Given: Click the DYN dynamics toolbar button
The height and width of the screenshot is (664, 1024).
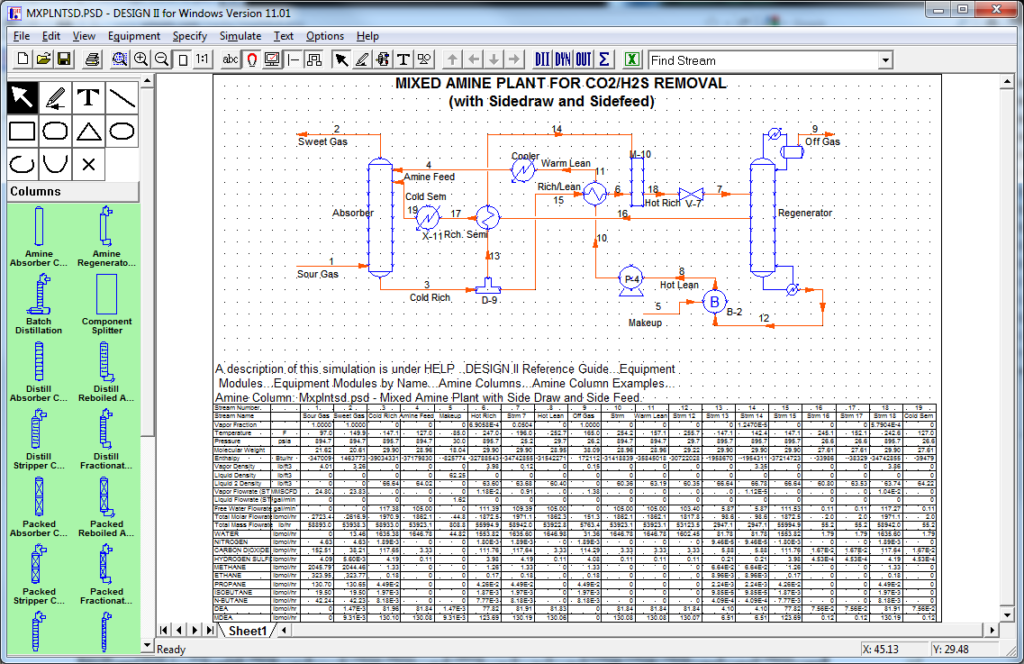Looking at the screenshot, I should pos(563,59).
